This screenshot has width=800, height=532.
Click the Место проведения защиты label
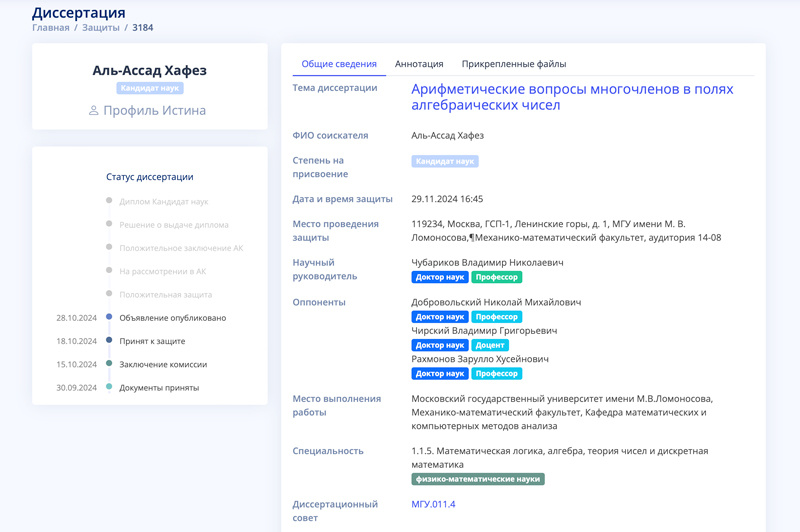pos(335,231)
